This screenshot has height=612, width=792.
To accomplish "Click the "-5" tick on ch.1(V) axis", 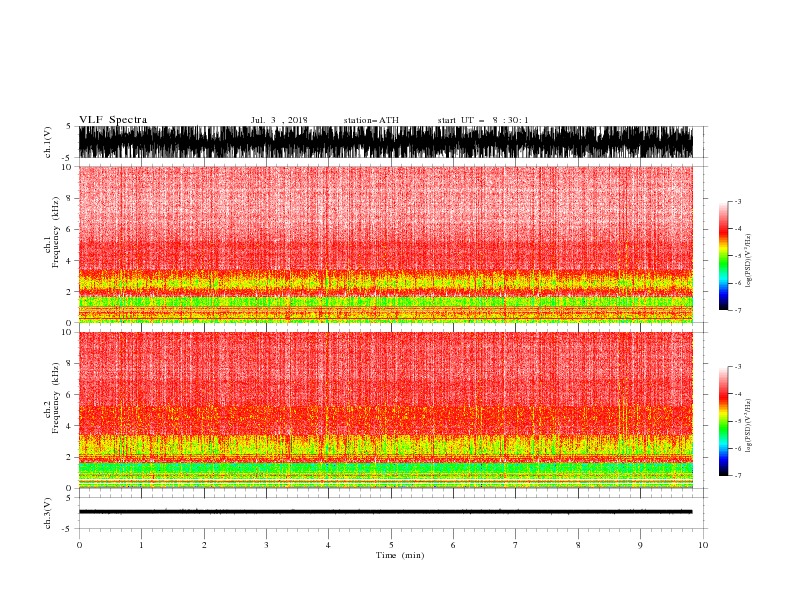I will click(x=68, y=158).
